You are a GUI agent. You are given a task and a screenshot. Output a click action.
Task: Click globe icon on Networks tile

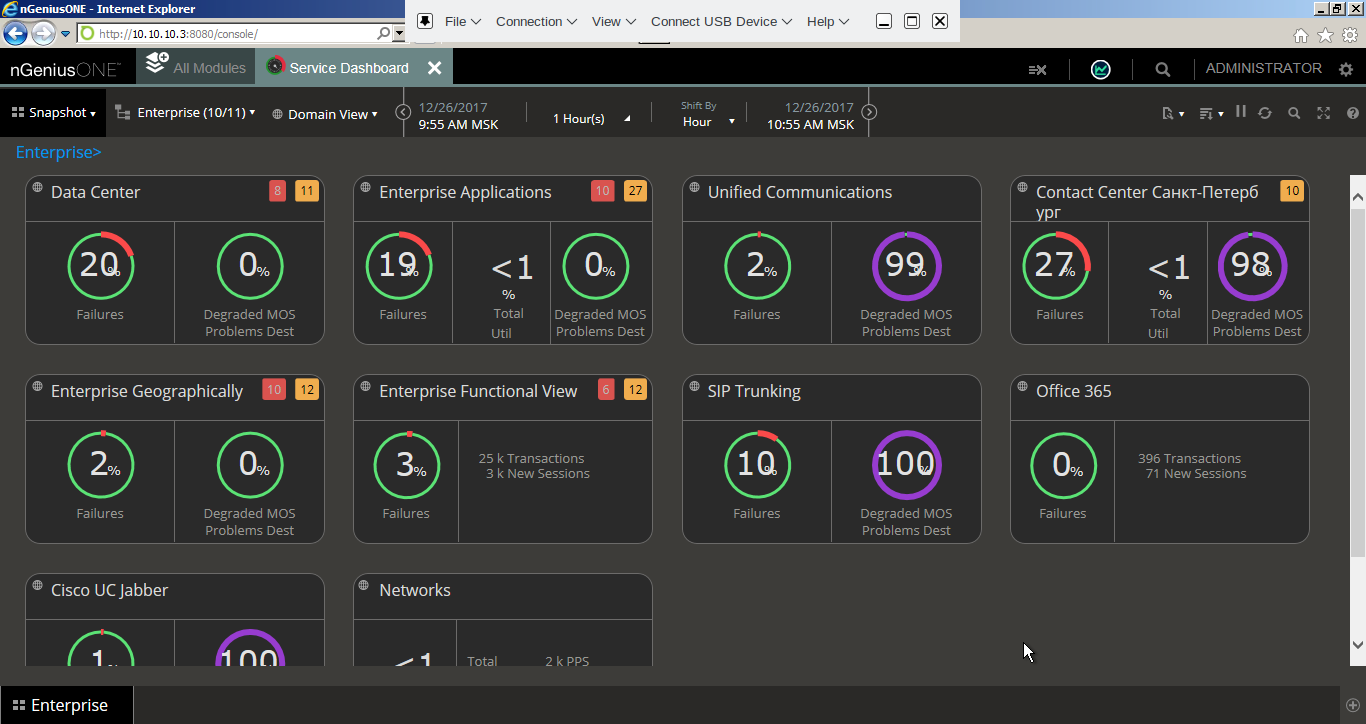point(365,585)
